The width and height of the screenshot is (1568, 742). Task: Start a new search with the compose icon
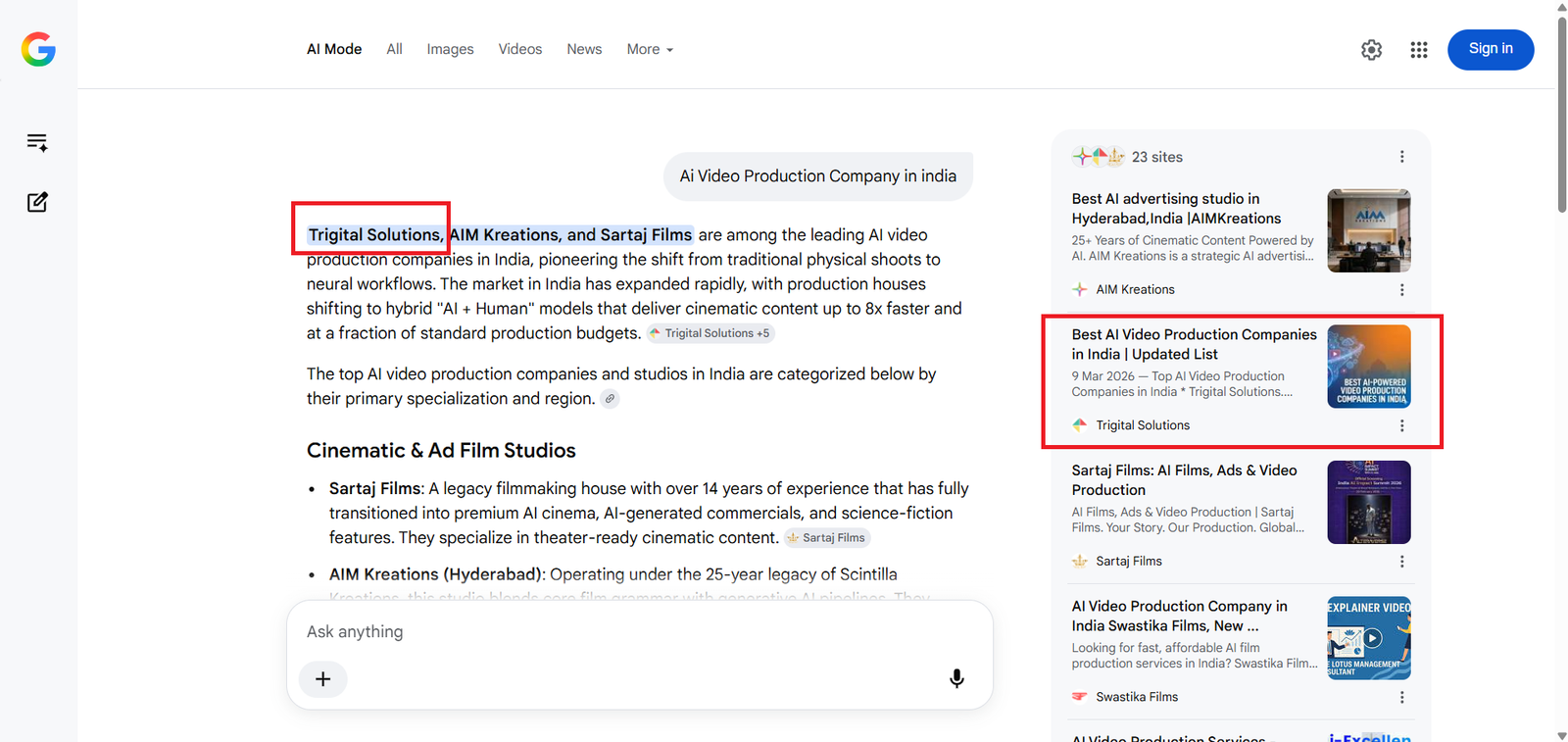pyautogui.click(x=37, y=202)
